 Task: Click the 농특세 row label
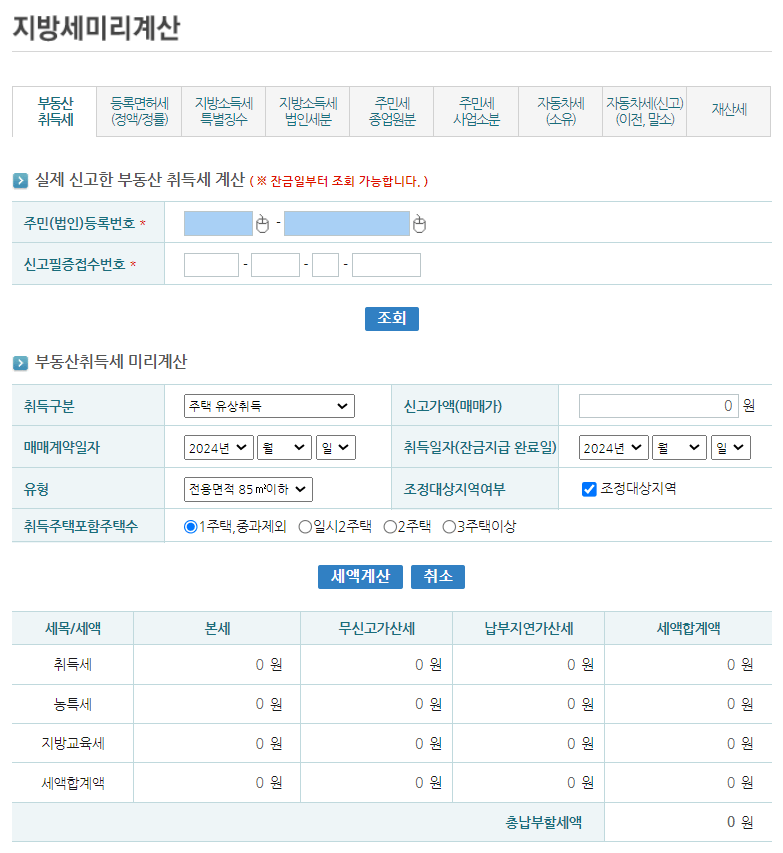[x=72, y=704]
